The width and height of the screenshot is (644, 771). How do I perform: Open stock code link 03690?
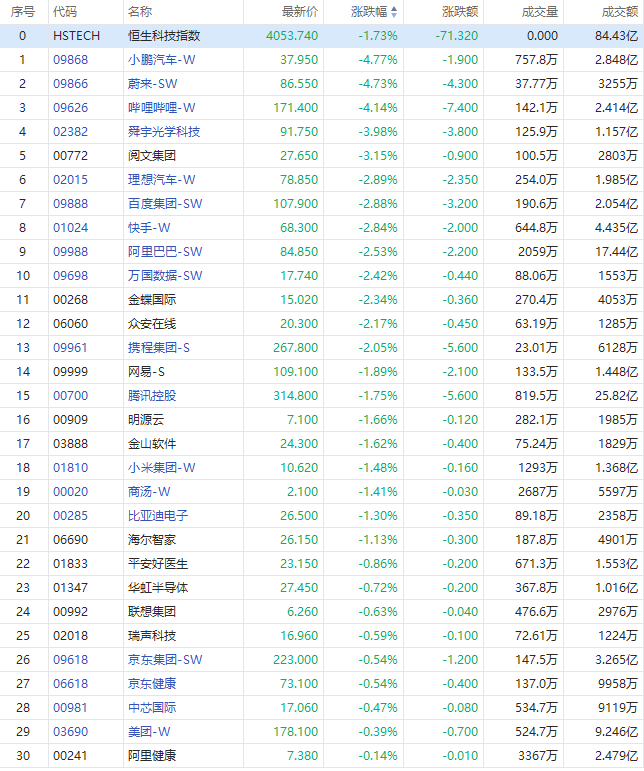70,732
